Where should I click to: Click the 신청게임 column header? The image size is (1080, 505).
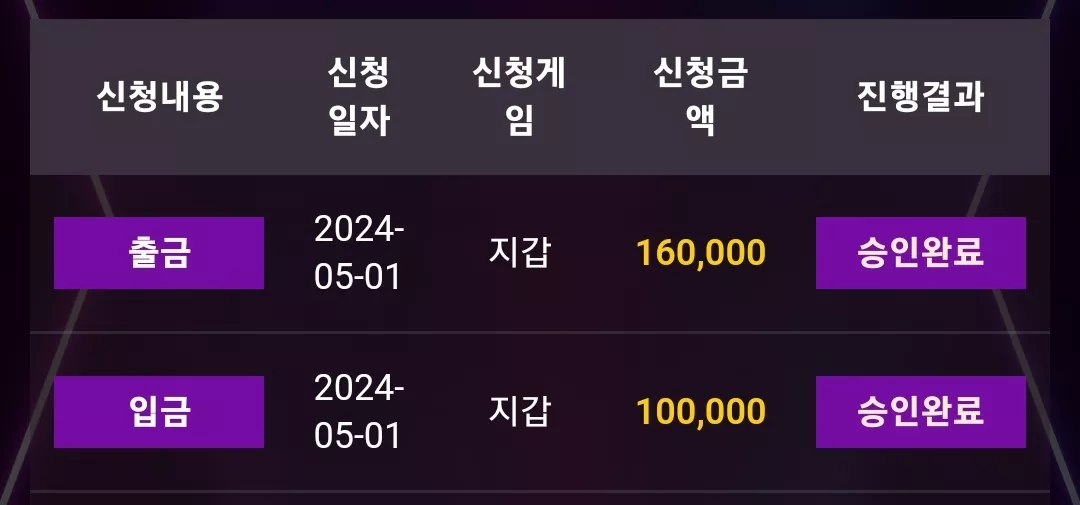(519, 96)
